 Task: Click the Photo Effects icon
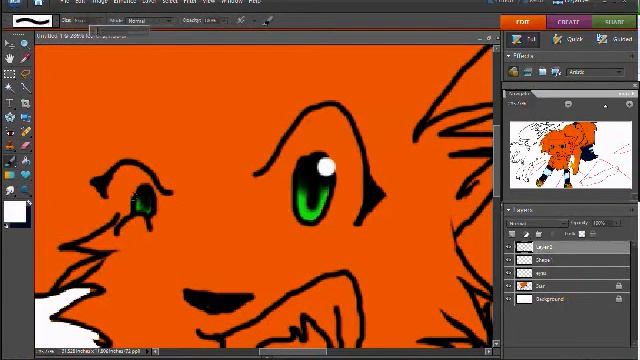click(542, 72)
